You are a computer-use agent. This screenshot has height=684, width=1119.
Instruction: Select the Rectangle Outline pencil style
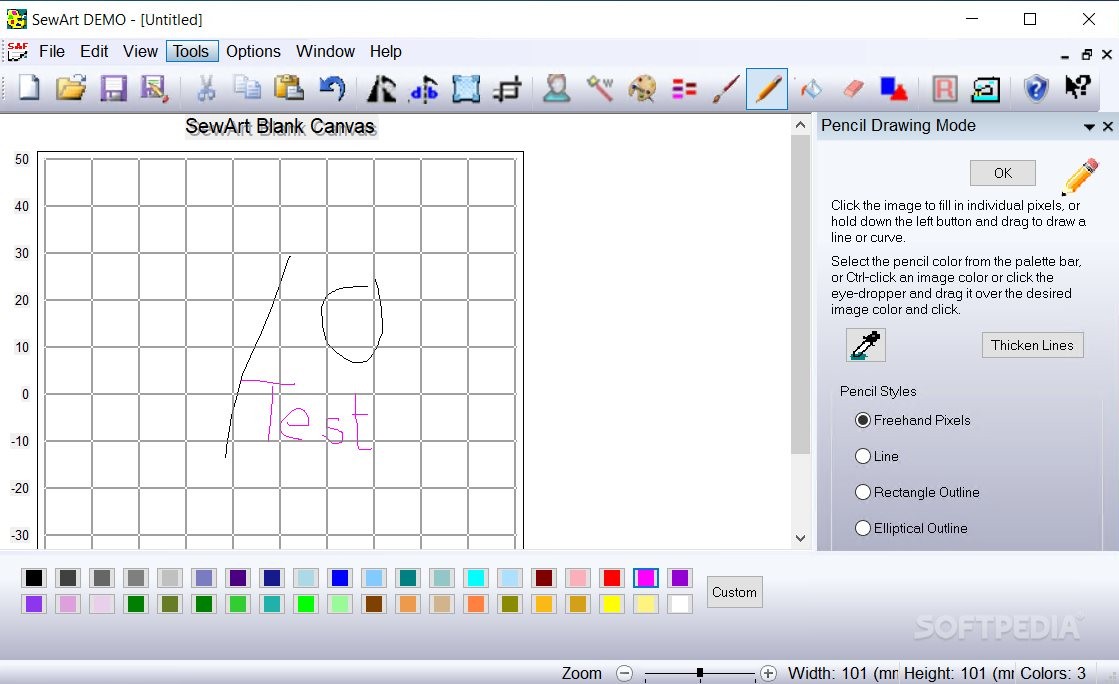pyautogui.click(x=917, y=492)
